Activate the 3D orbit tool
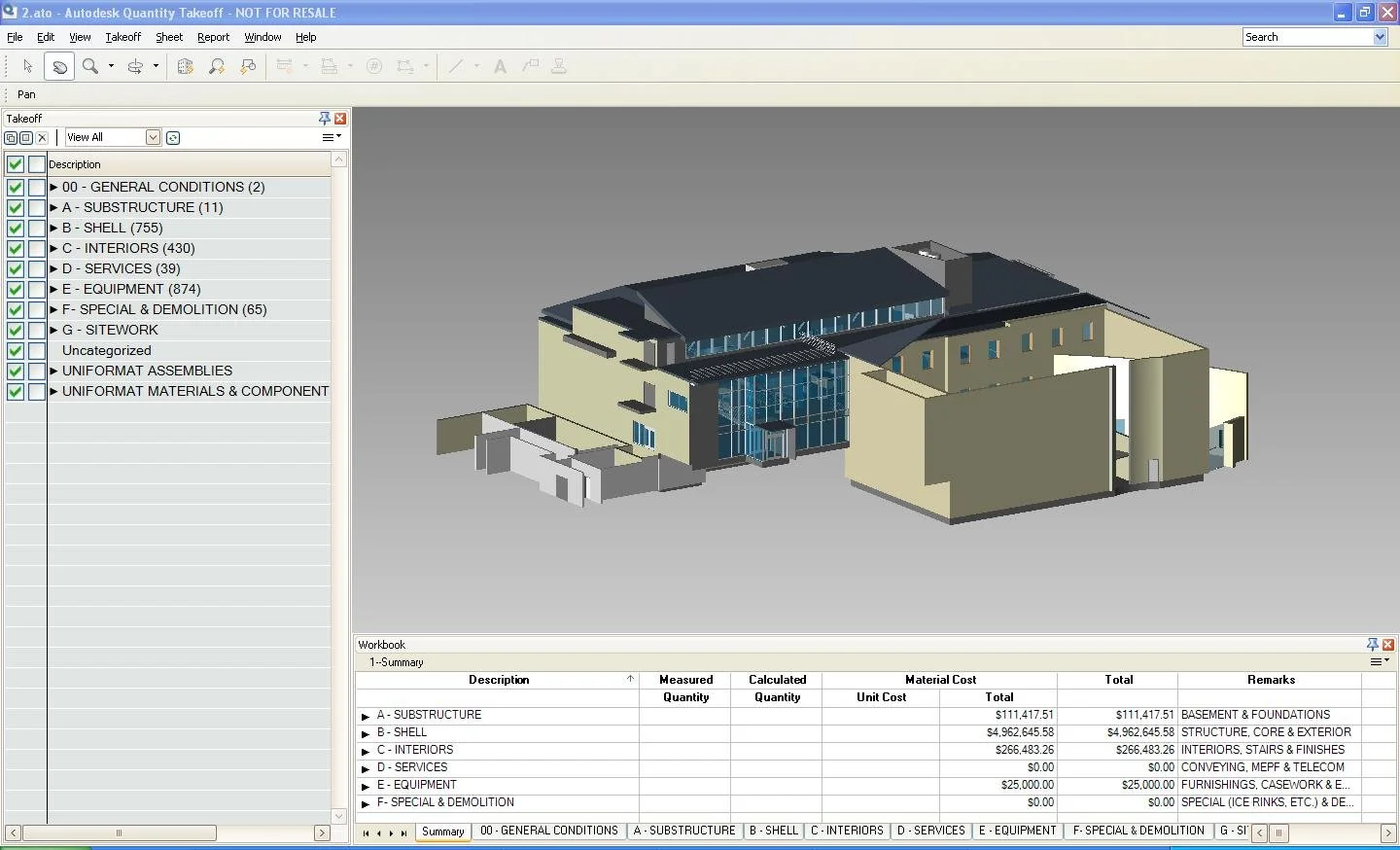Screen dimensions: 1400x850 (136, 66)
